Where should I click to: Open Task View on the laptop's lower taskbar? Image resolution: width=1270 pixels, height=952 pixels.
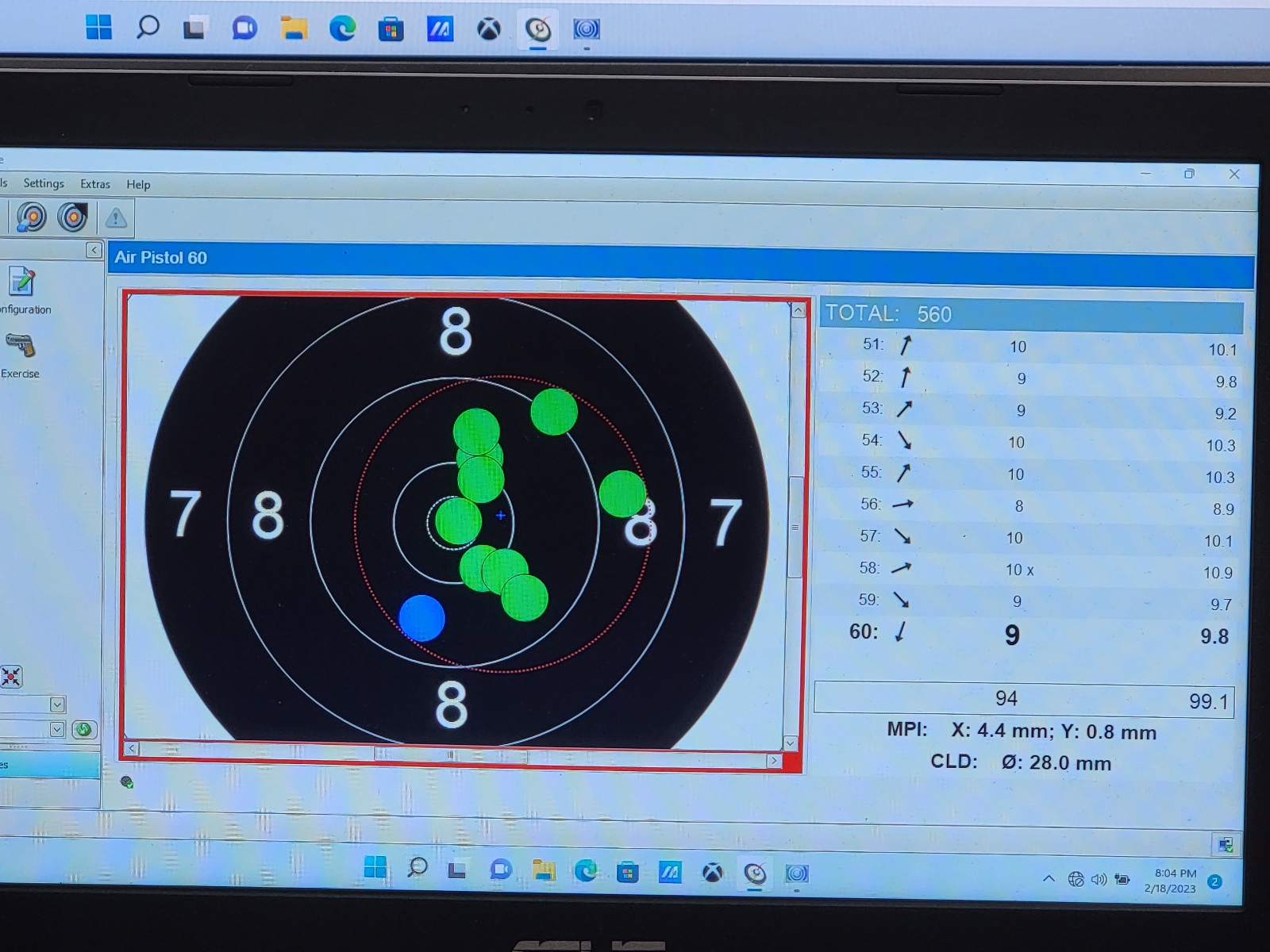point(457,869)
